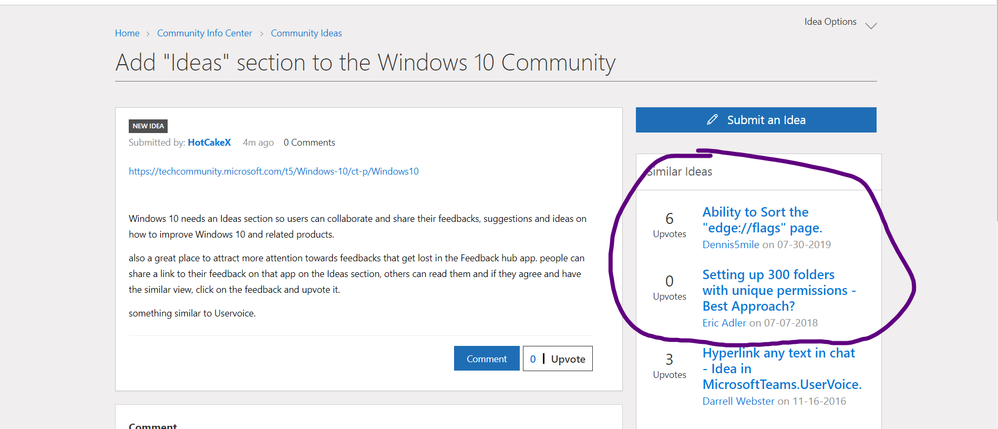
Task: Open HotCakeX author profile link
Action: tap(209, 143)
